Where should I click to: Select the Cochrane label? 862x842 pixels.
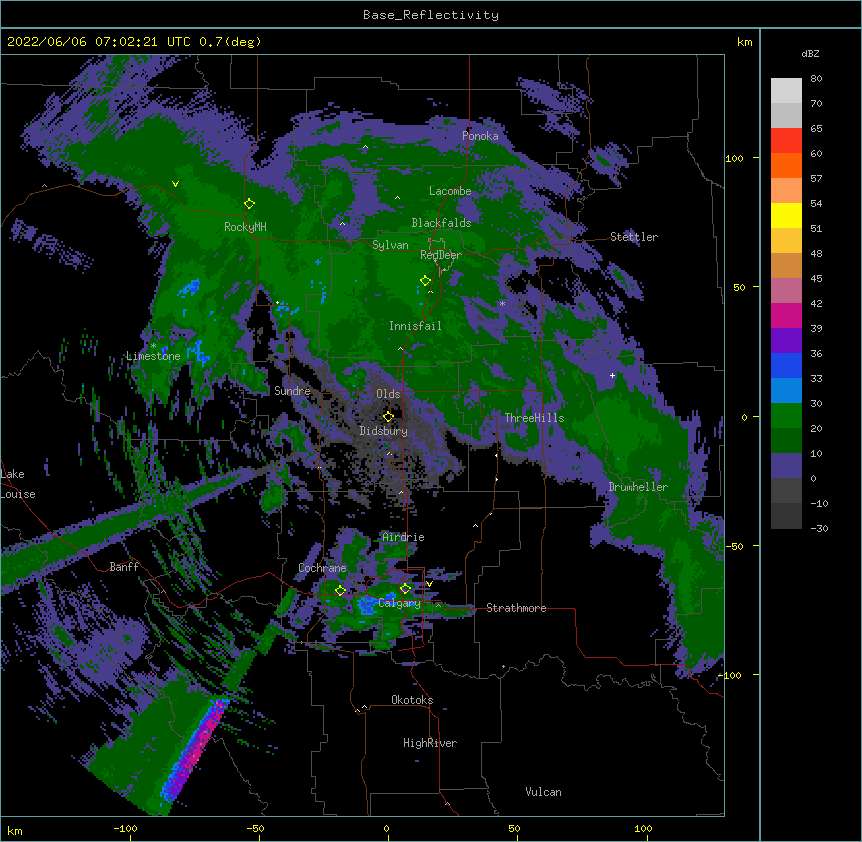coord(322,568)
